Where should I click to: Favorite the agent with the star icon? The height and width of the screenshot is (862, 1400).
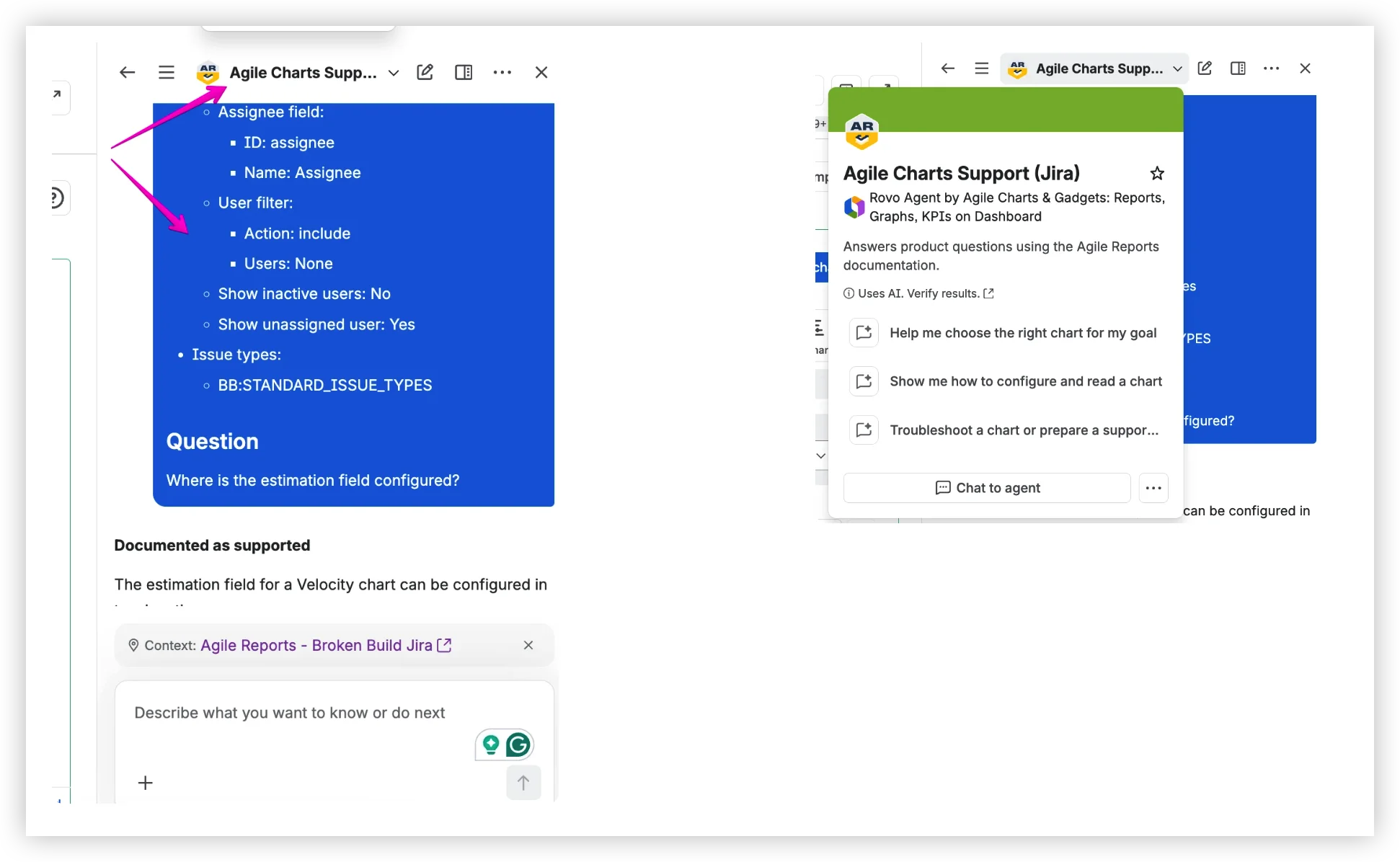1157,173
